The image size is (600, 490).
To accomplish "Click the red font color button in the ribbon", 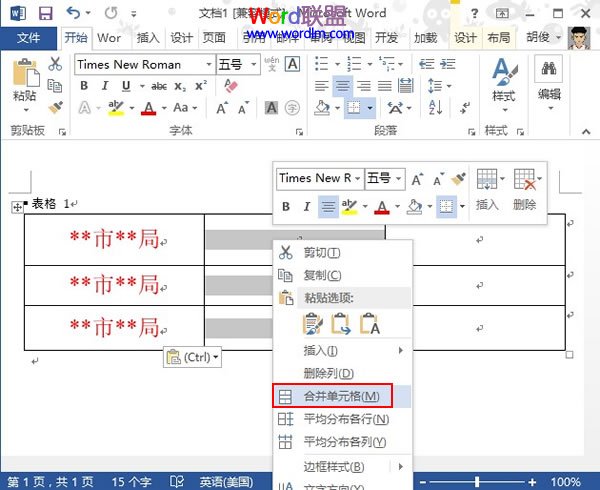I will [149, 108].
